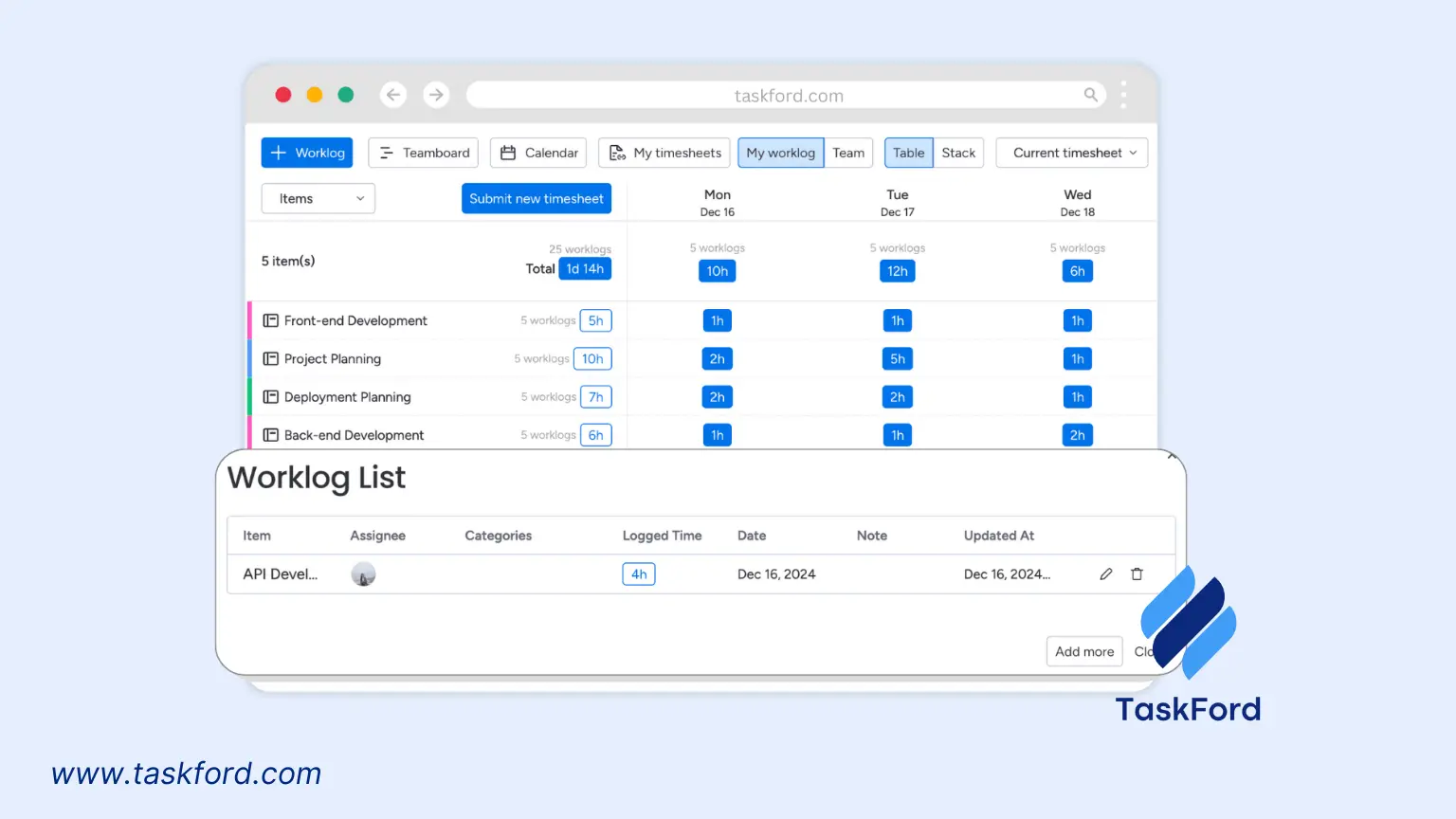Screen dimensions: 1456x819
Task: Click Back-end Development Wednesday 2h cell
Action: tap(1078, 435)
